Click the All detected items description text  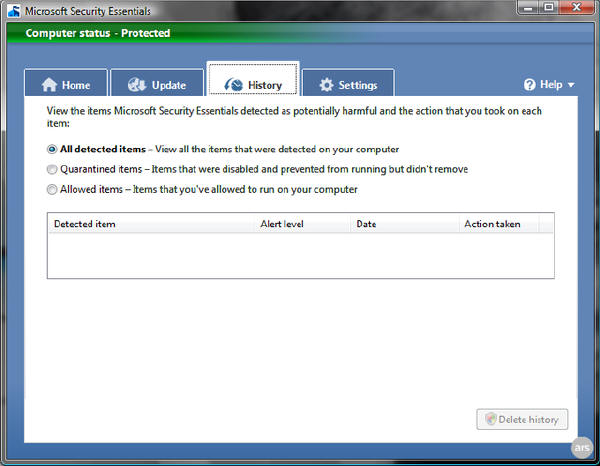click(277, 149)
